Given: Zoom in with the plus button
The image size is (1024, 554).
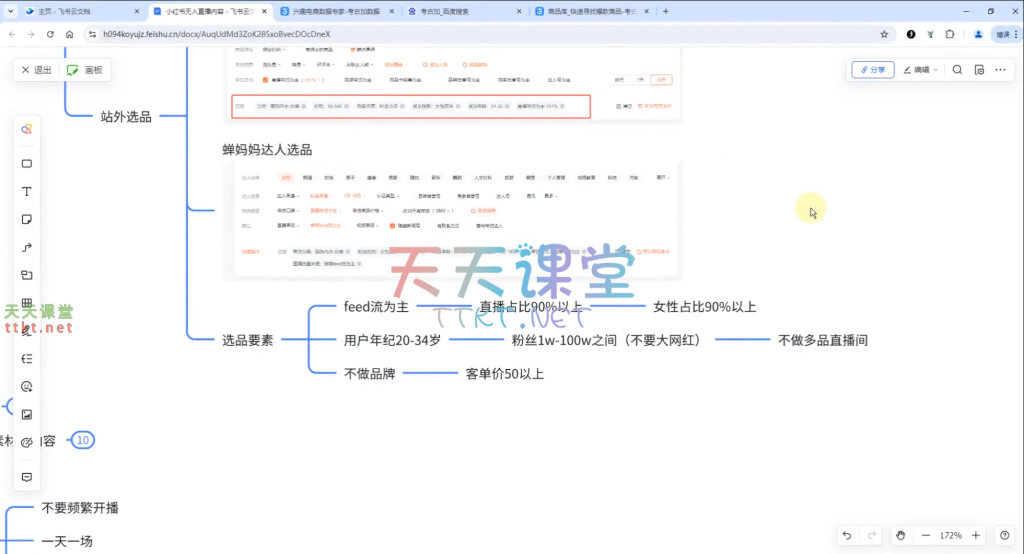Looking at the screenshot, I should pos(976,535).
